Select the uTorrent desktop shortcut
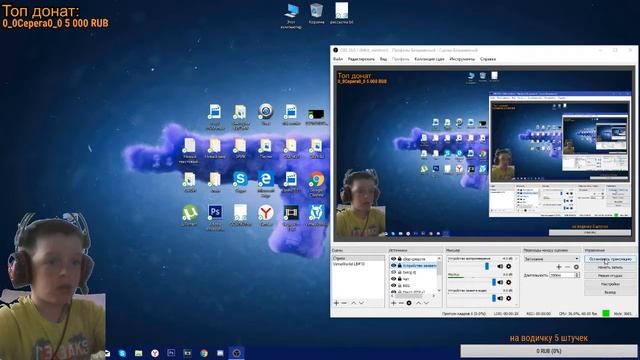This screenshot has width=640, height=360. [190, 212]
